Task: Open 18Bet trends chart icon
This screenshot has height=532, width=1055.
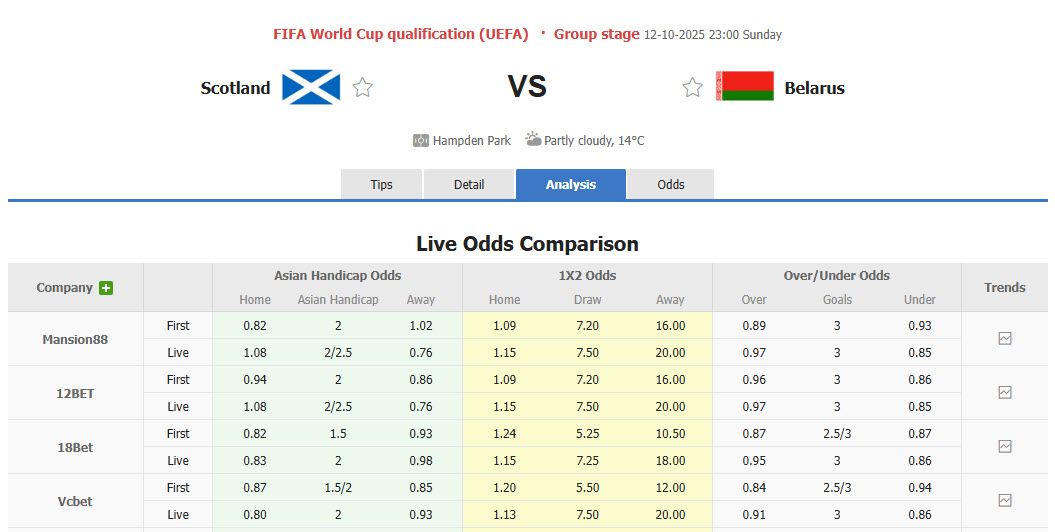Action: [x=1005, y=447]
